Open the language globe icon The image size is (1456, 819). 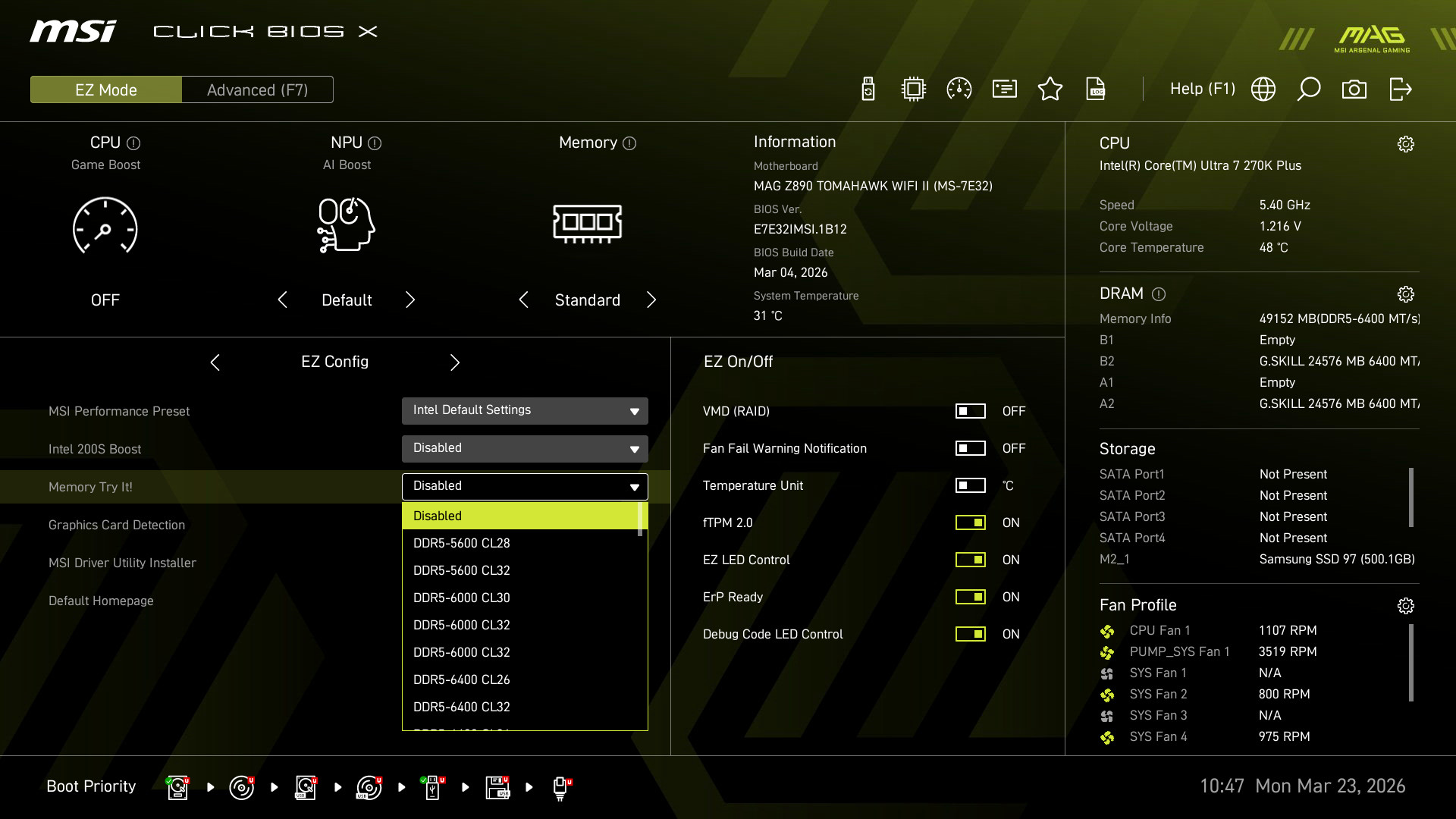(1263, 89)
